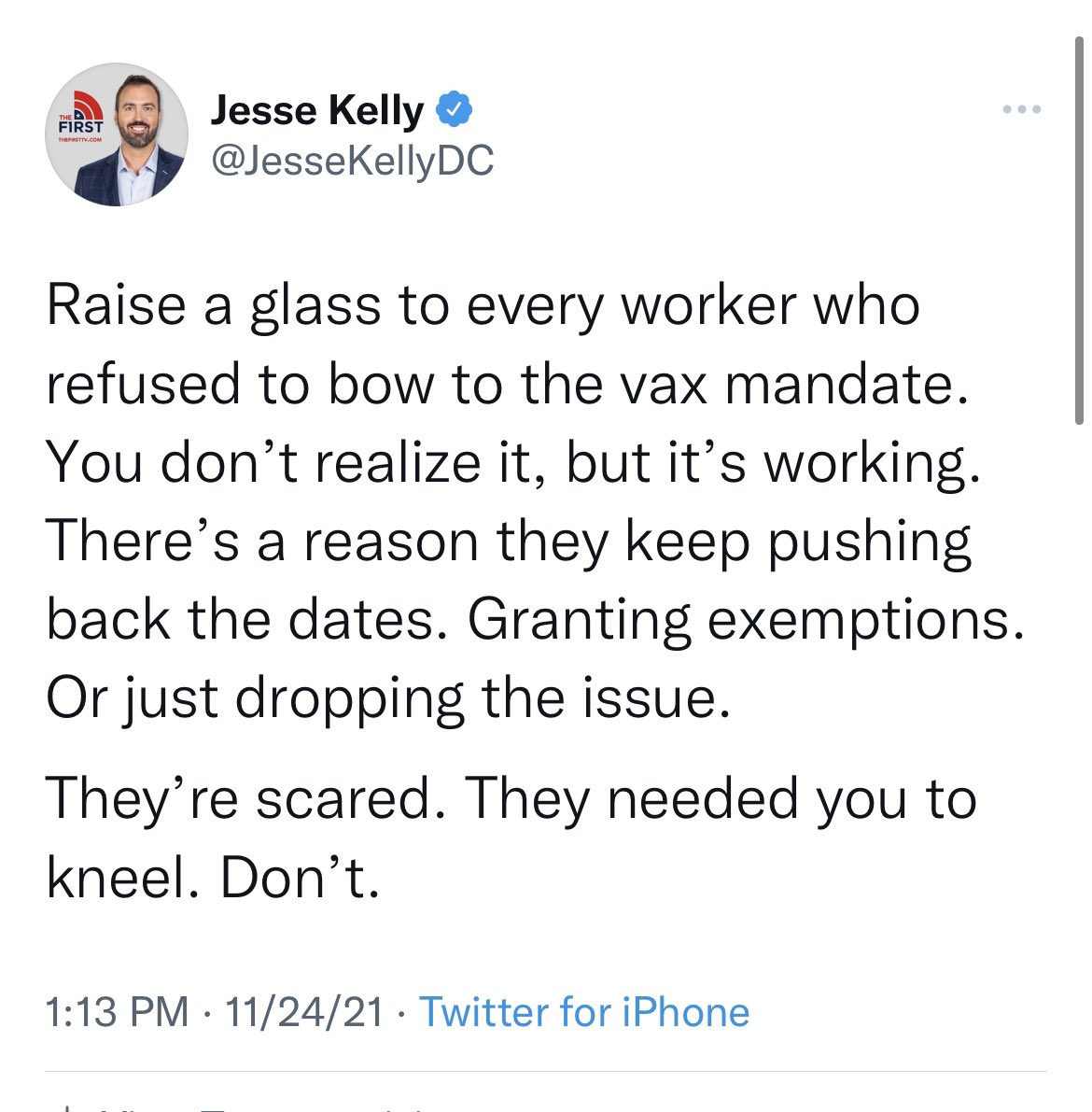Viewport: 1092px width, 1112px height.
Task: Select the line "There's a reason they keep pushing"
Action: (509, 542)
